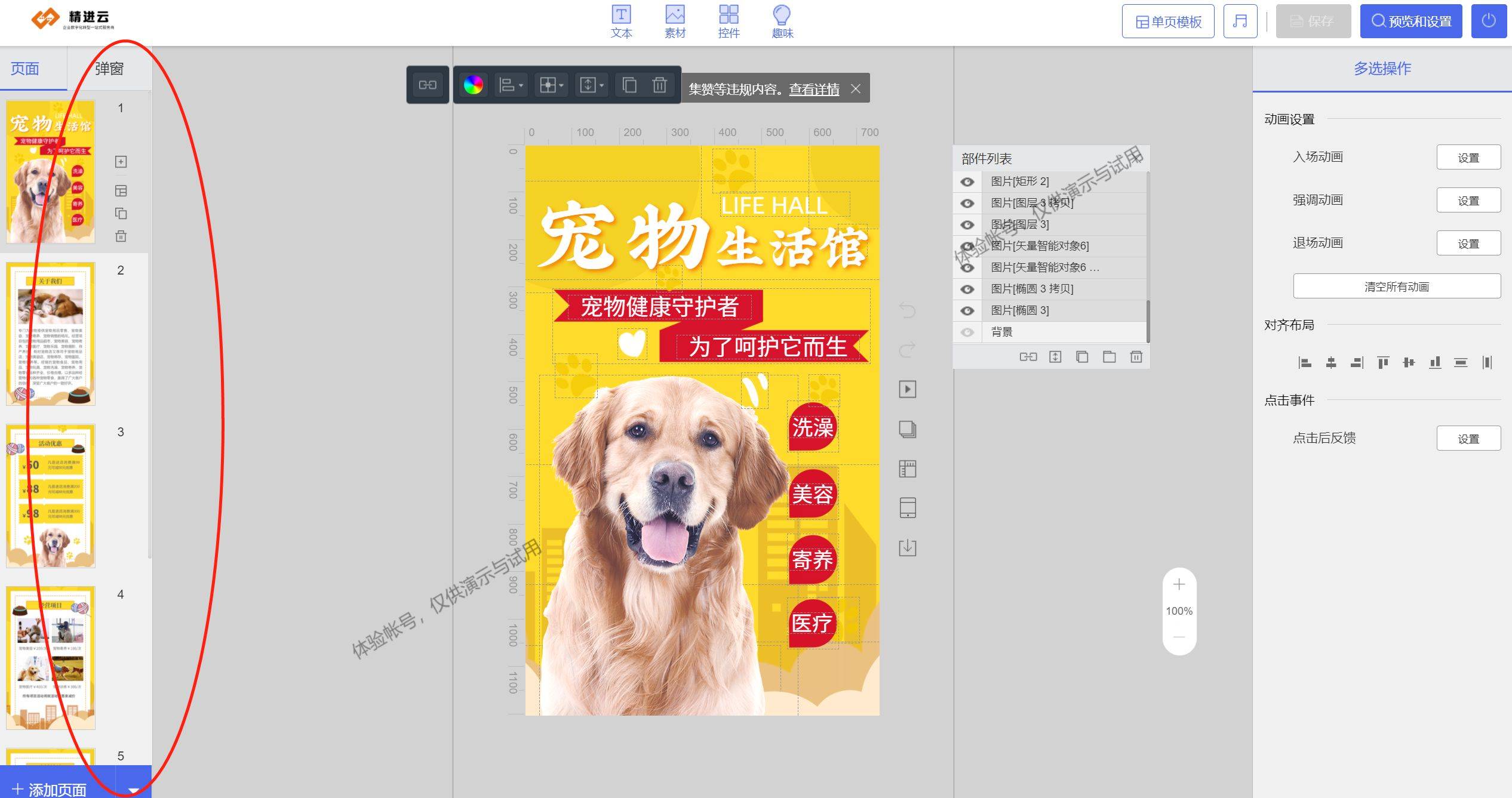Toggle visibility of 图片[矢量智能对象6]

click(967, 246)
